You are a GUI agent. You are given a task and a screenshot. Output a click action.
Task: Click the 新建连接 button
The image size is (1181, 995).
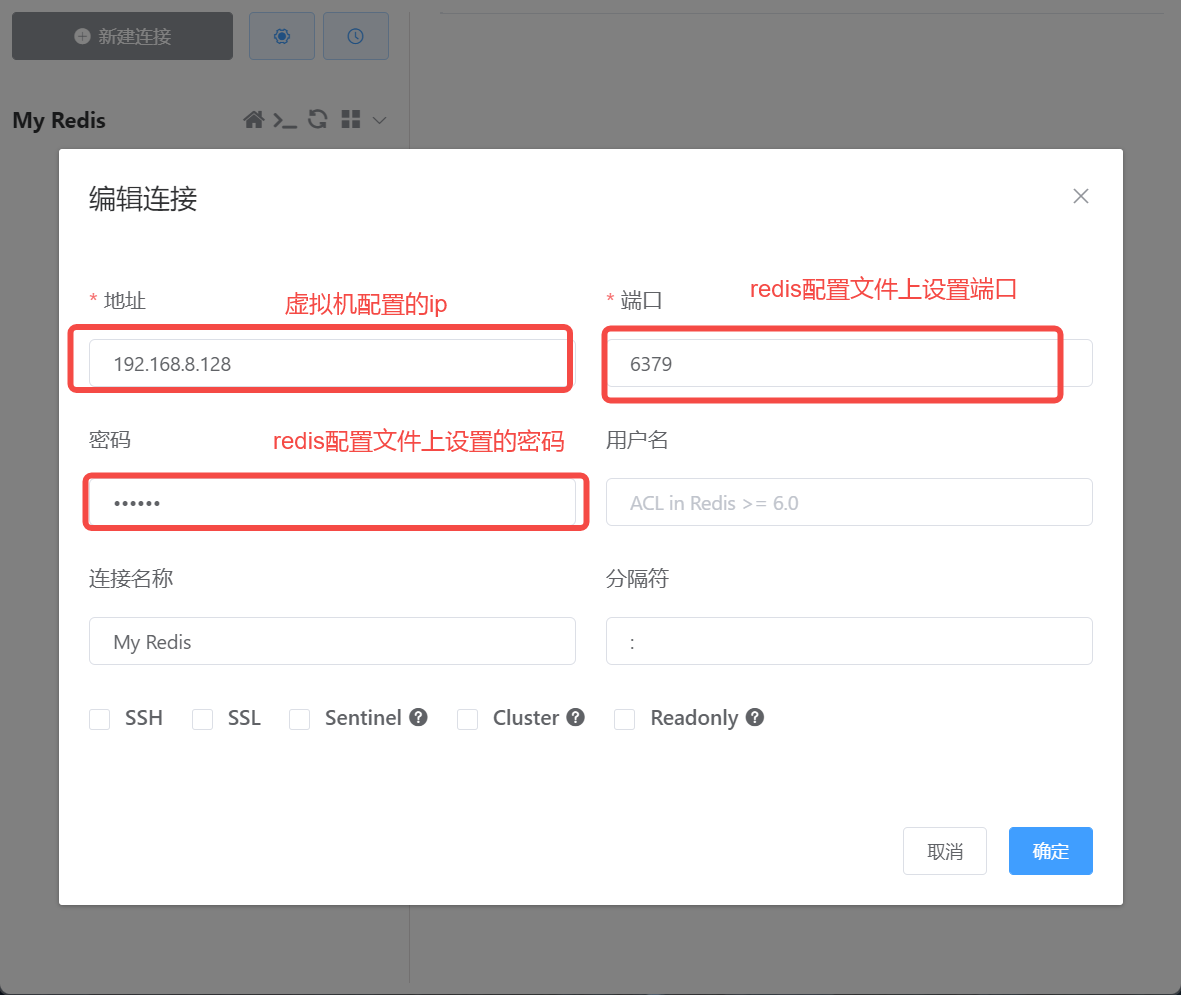122,36
